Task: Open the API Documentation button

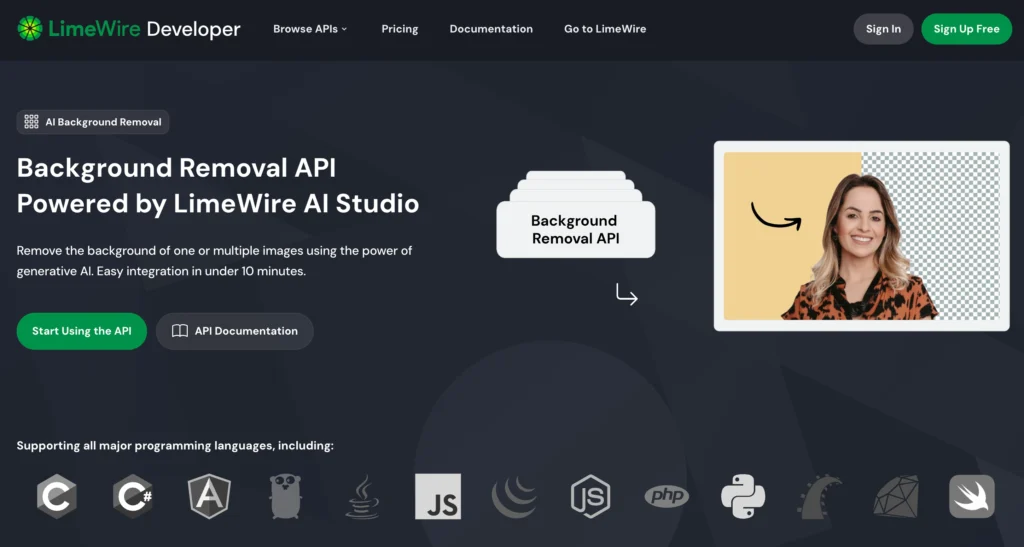Action: pyautogui.click(x=234, y=331)
